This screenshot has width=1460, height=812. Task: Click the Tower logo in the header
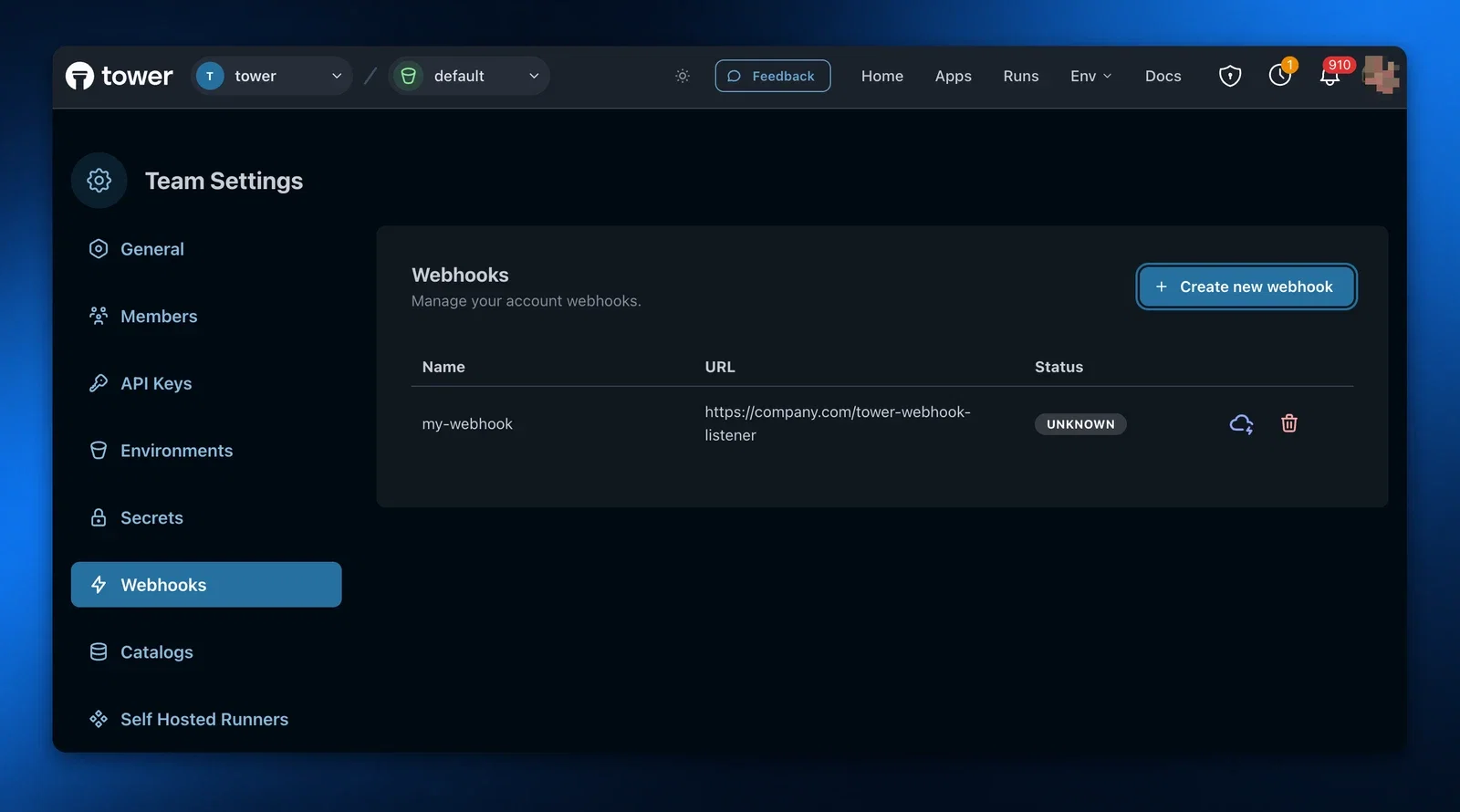click(119, 76)
